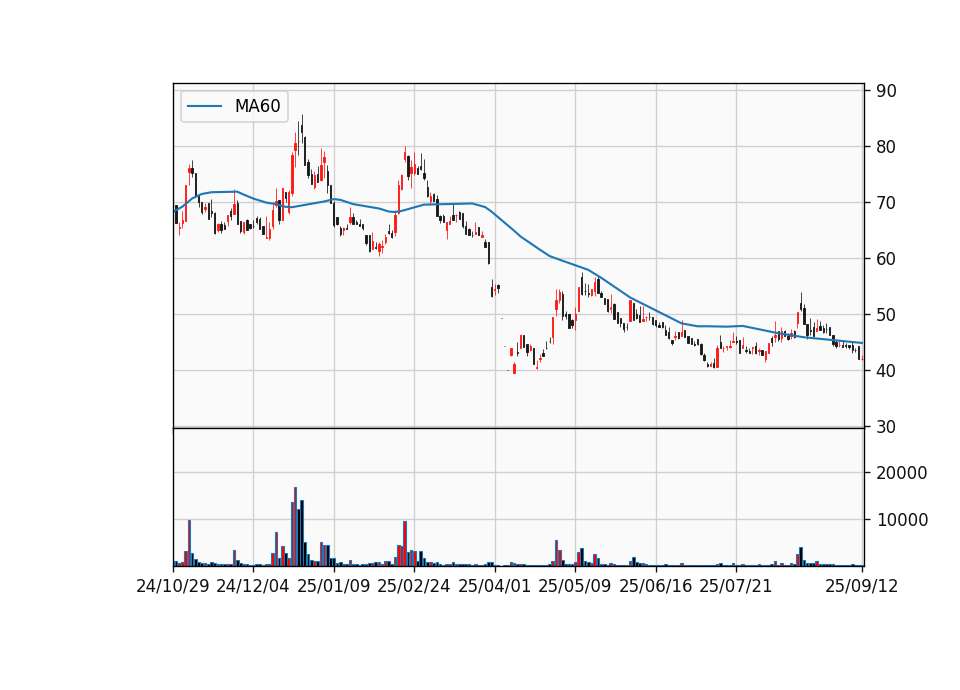Viewport: 960px width, 690px height.
Task: Click the tallest volume bar near 17000
Action: point(296,527)
